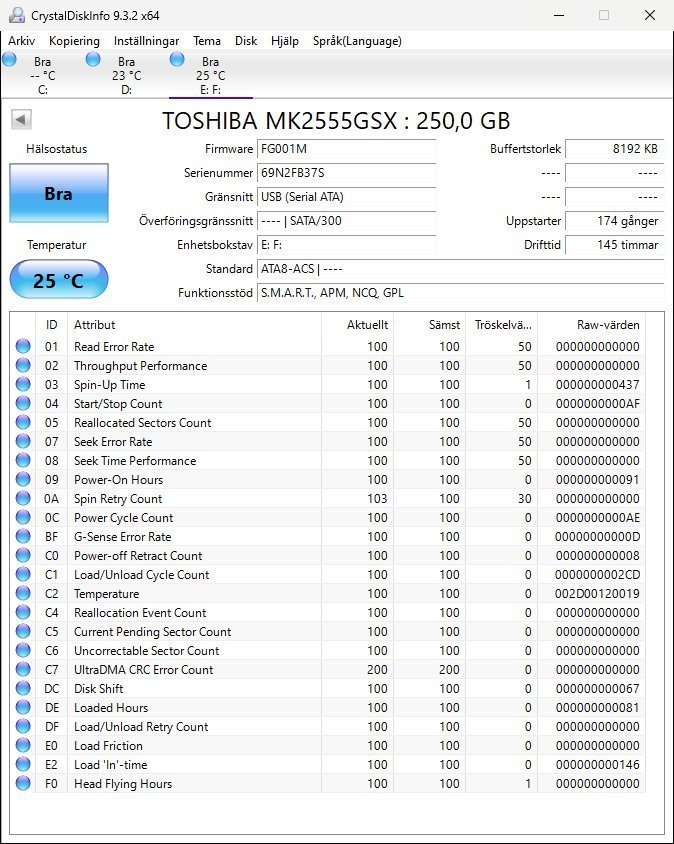Open the Inställningar menu
The width and height of the screenshot is (674, 844).
(146, 41)
